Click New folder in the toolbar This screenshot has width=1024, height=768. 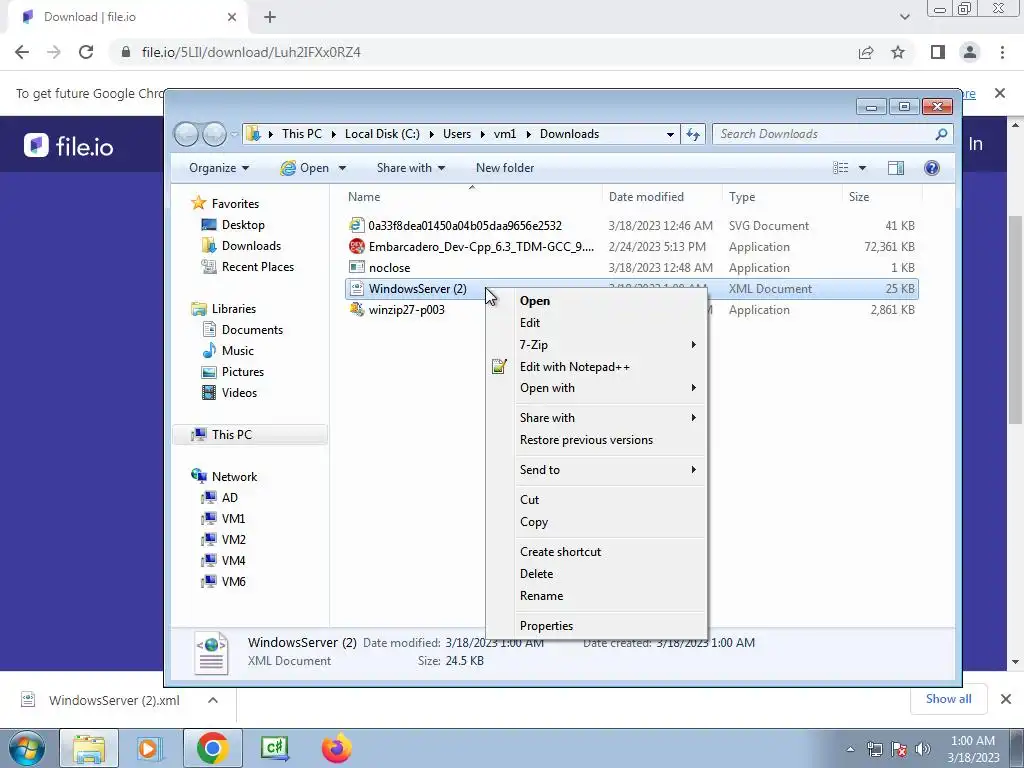(505, 168)
